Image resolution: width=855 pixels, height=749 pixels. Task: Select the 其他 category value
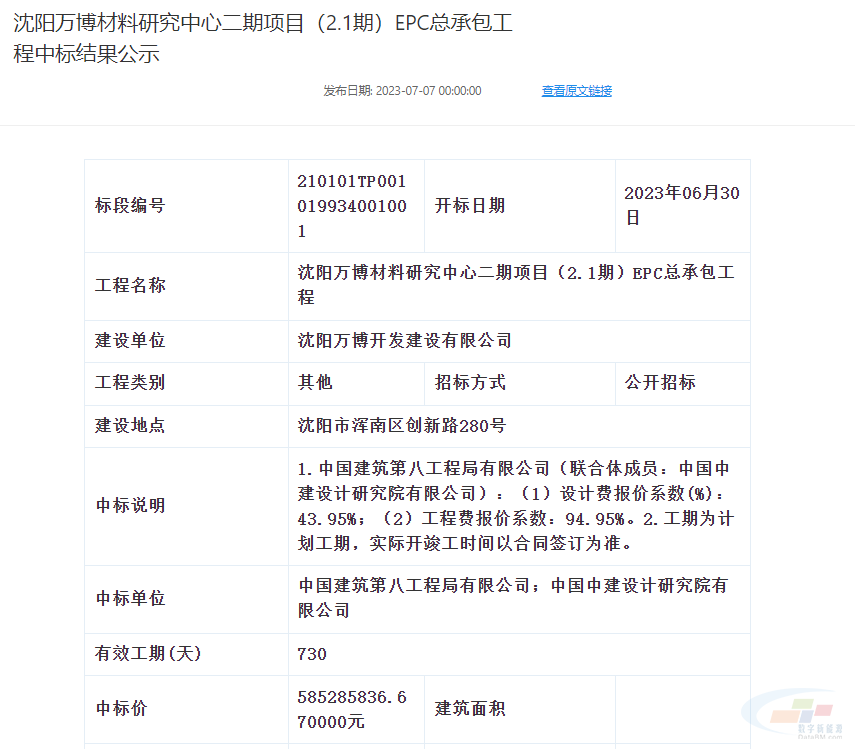tap(315, 383)
